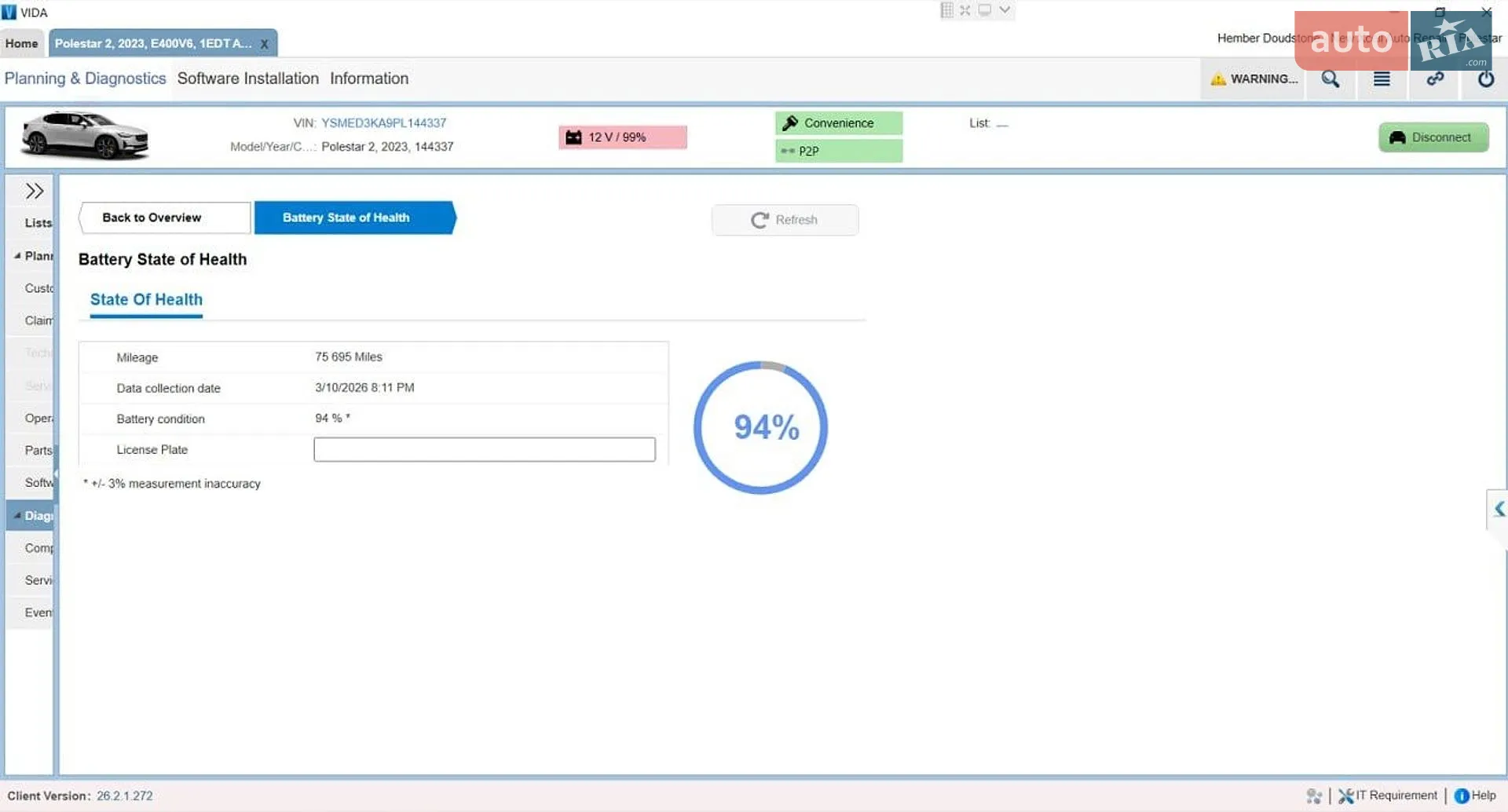Refresh the battery state of health data
Viewport: 1508px width, 812px height.
(785, 220)
